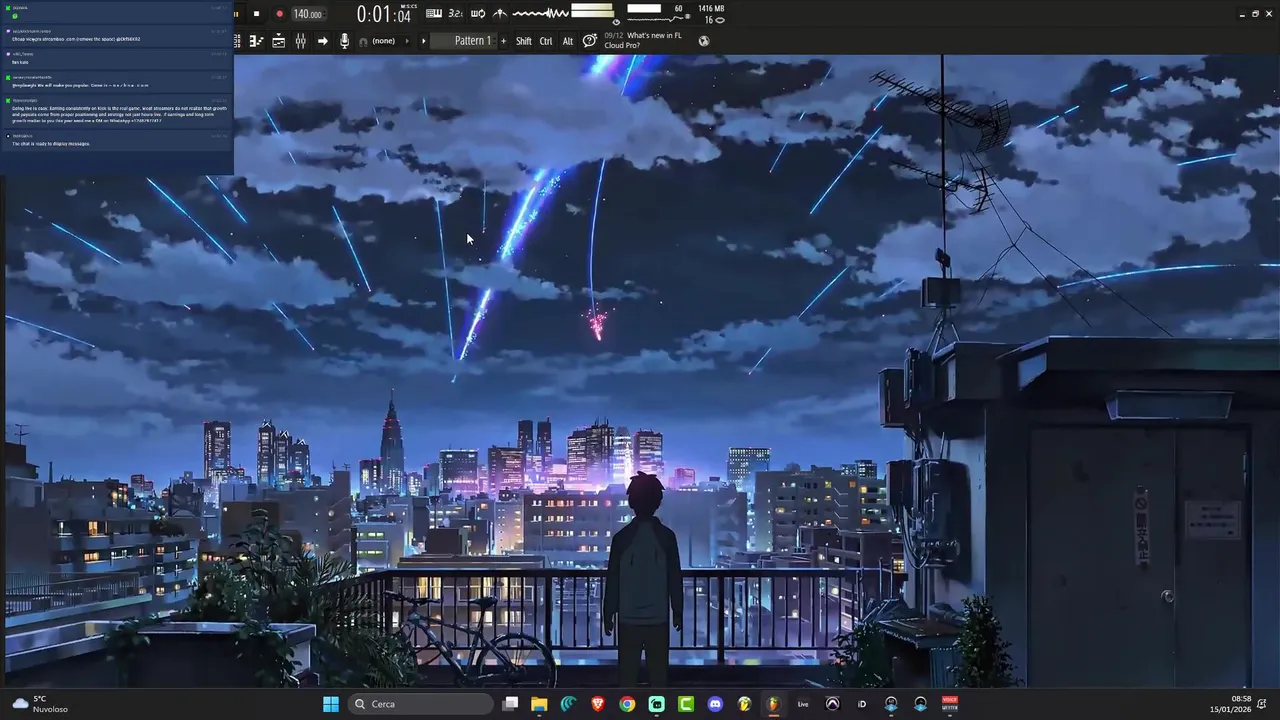The width and height of the screenshot is (1280, 720).
Task: Click the long 'Going live is easy' chat message
Action: tap(119, 113)
